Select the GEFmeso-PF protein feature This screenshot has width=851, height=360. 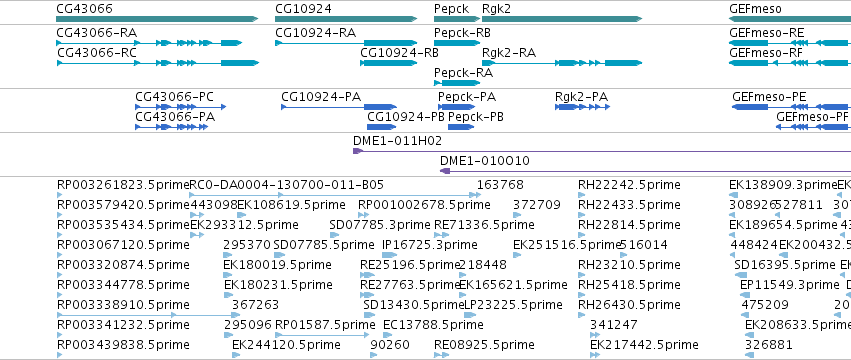coord(813,127)
